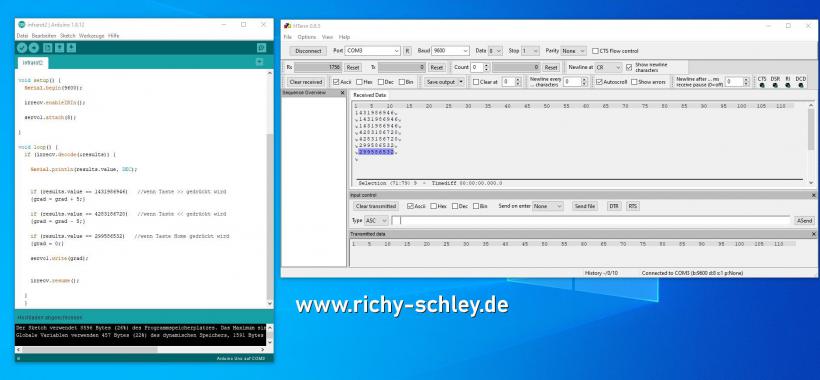Open the Arduino Serial Monitor icon
This screenshot has height=380, width=820.
[x=261, y=48]
